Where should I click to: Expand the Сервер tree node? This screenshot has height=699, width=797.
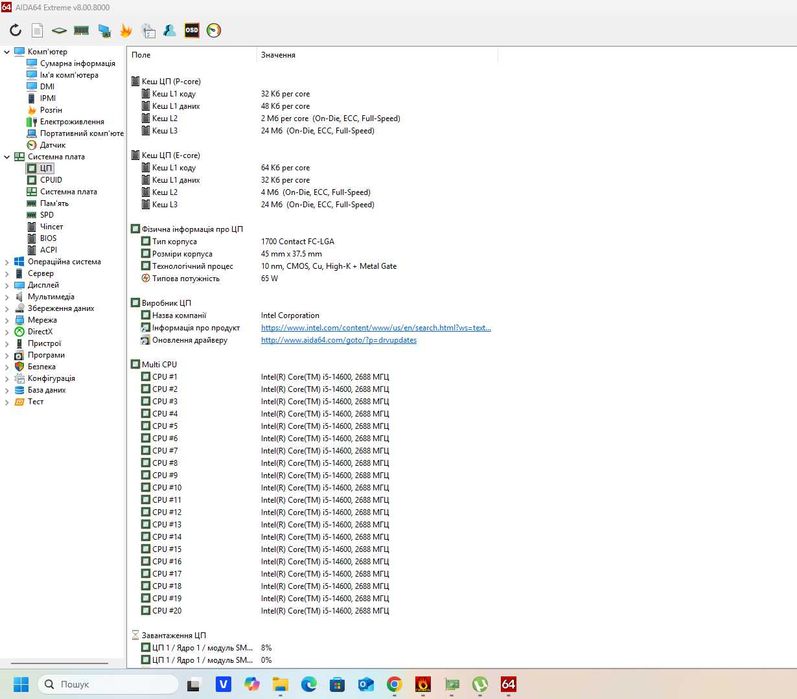(x=7, y=274)
